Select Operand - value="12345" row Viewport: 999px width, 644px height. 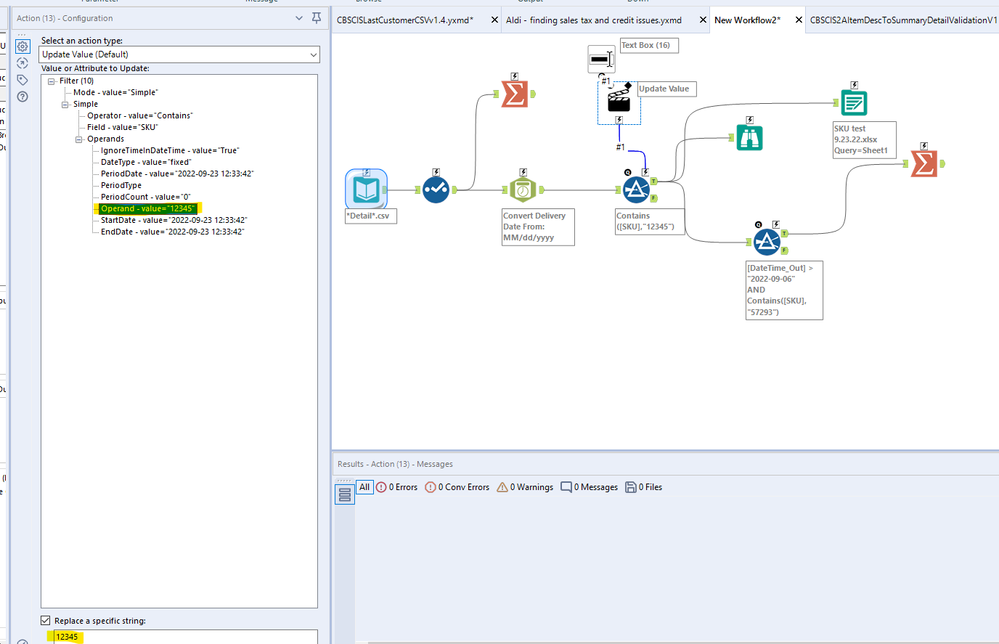(x=148, y=209)
